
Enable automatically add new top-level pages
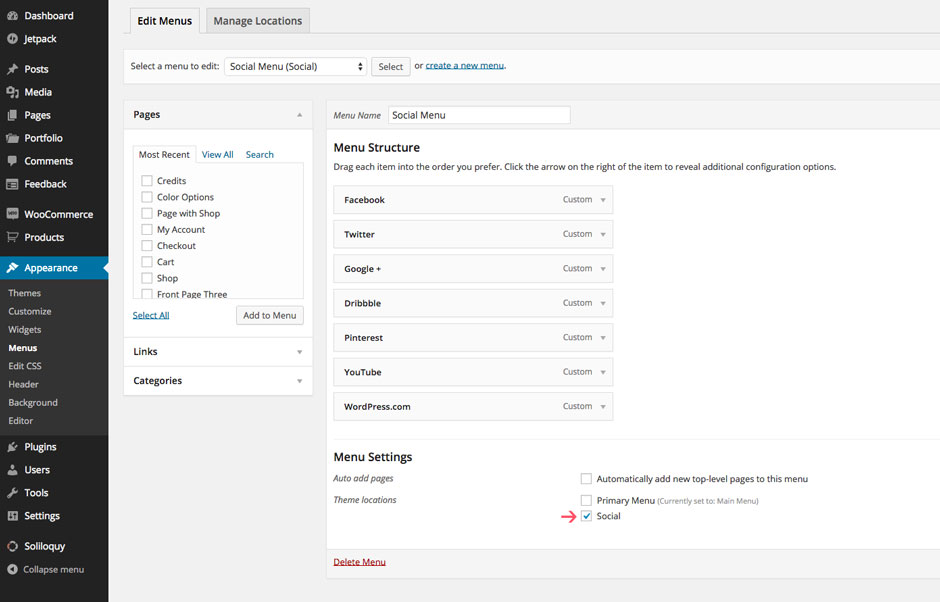(586, 478)
